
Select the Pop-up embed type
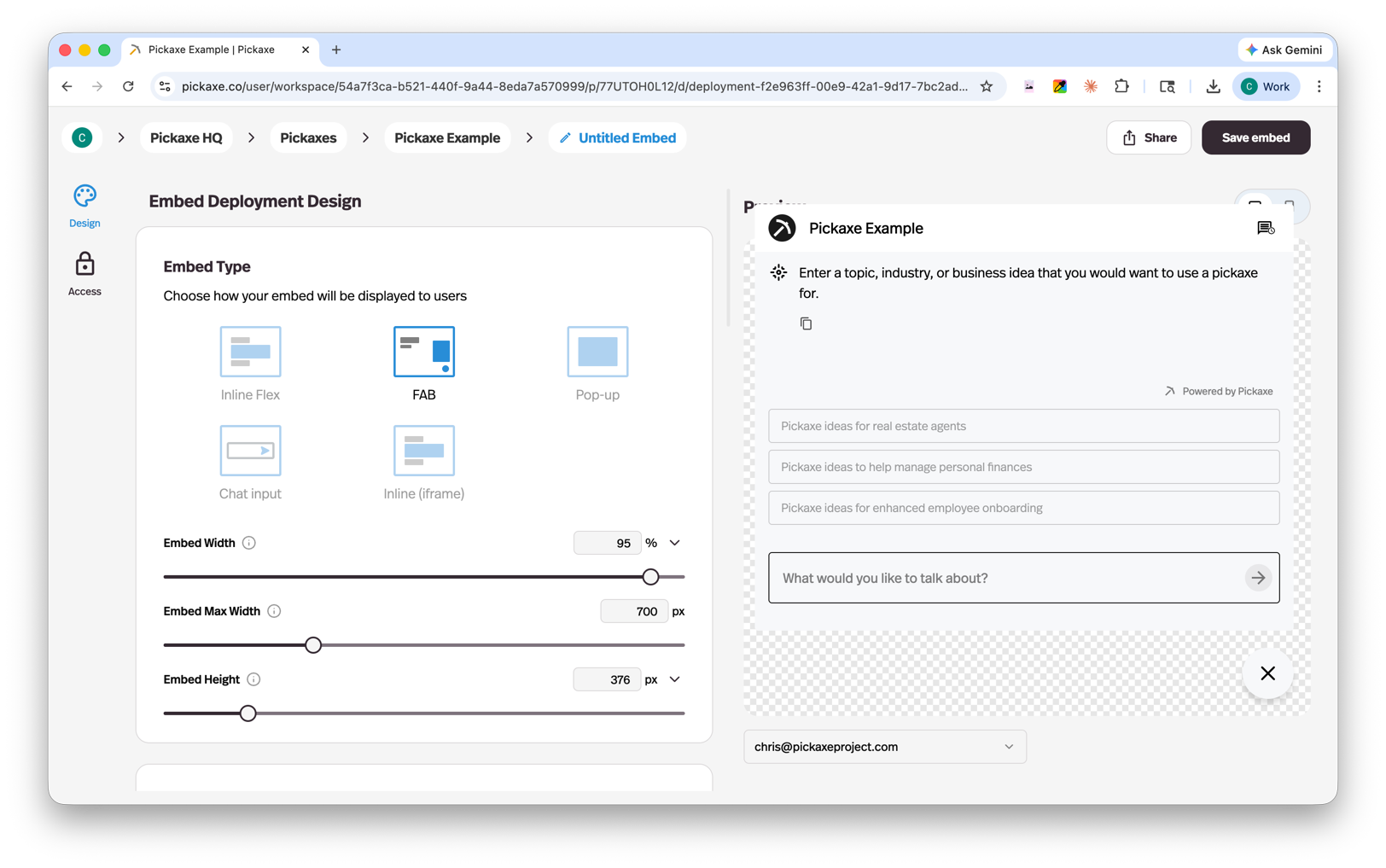(597, 351)
